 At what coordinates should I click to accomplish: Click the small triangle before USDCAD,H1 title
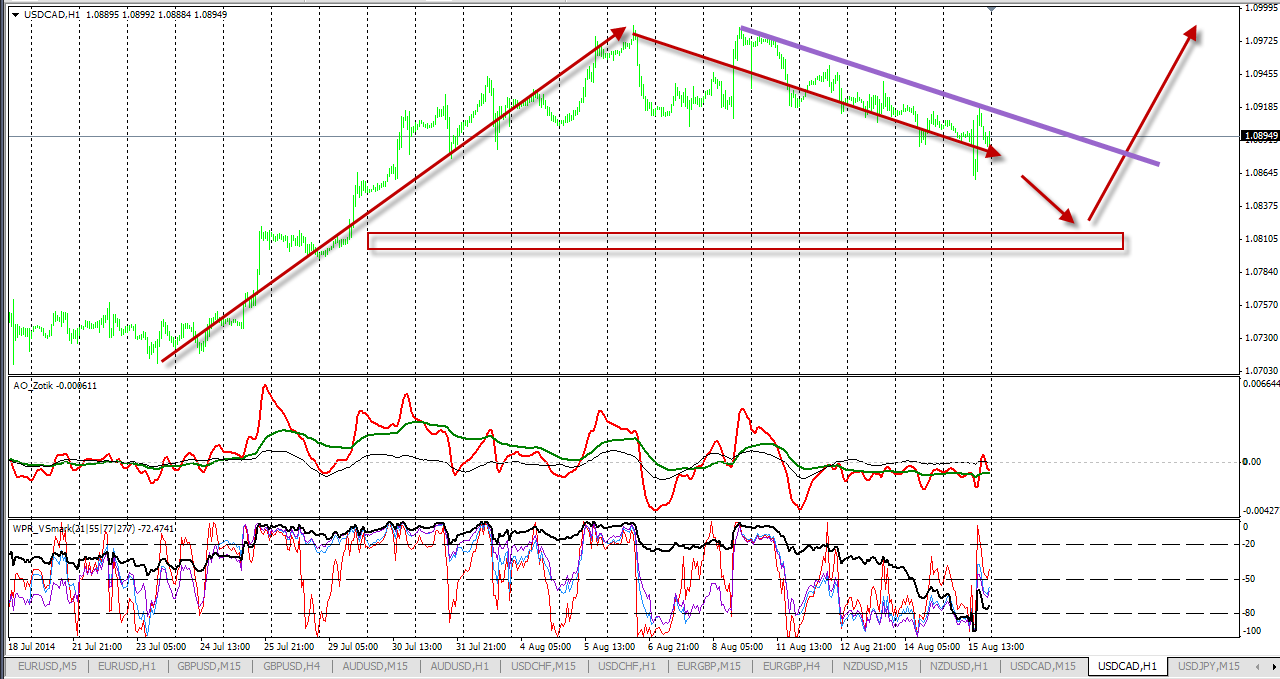tap(15, 14)
